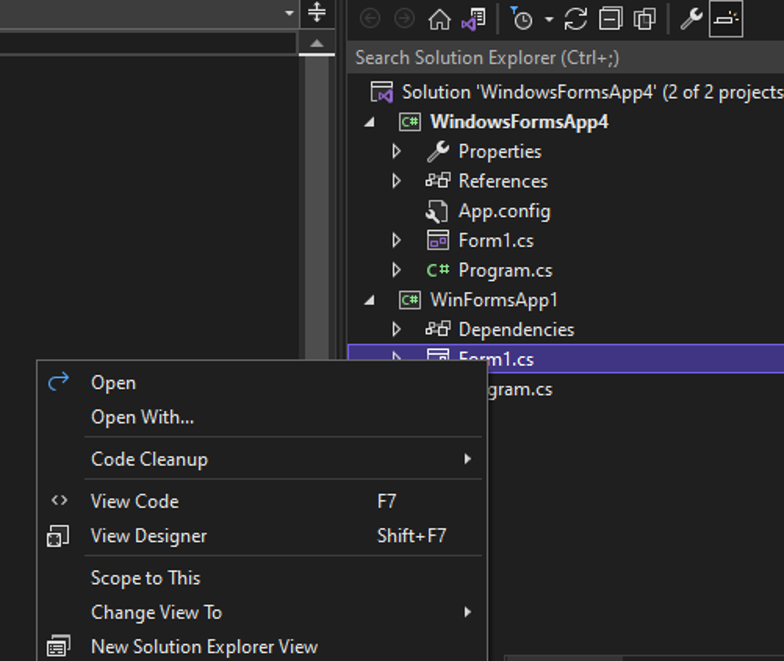
Task: Select the WindowsFormsApp4 project
Action: [519, 122]
